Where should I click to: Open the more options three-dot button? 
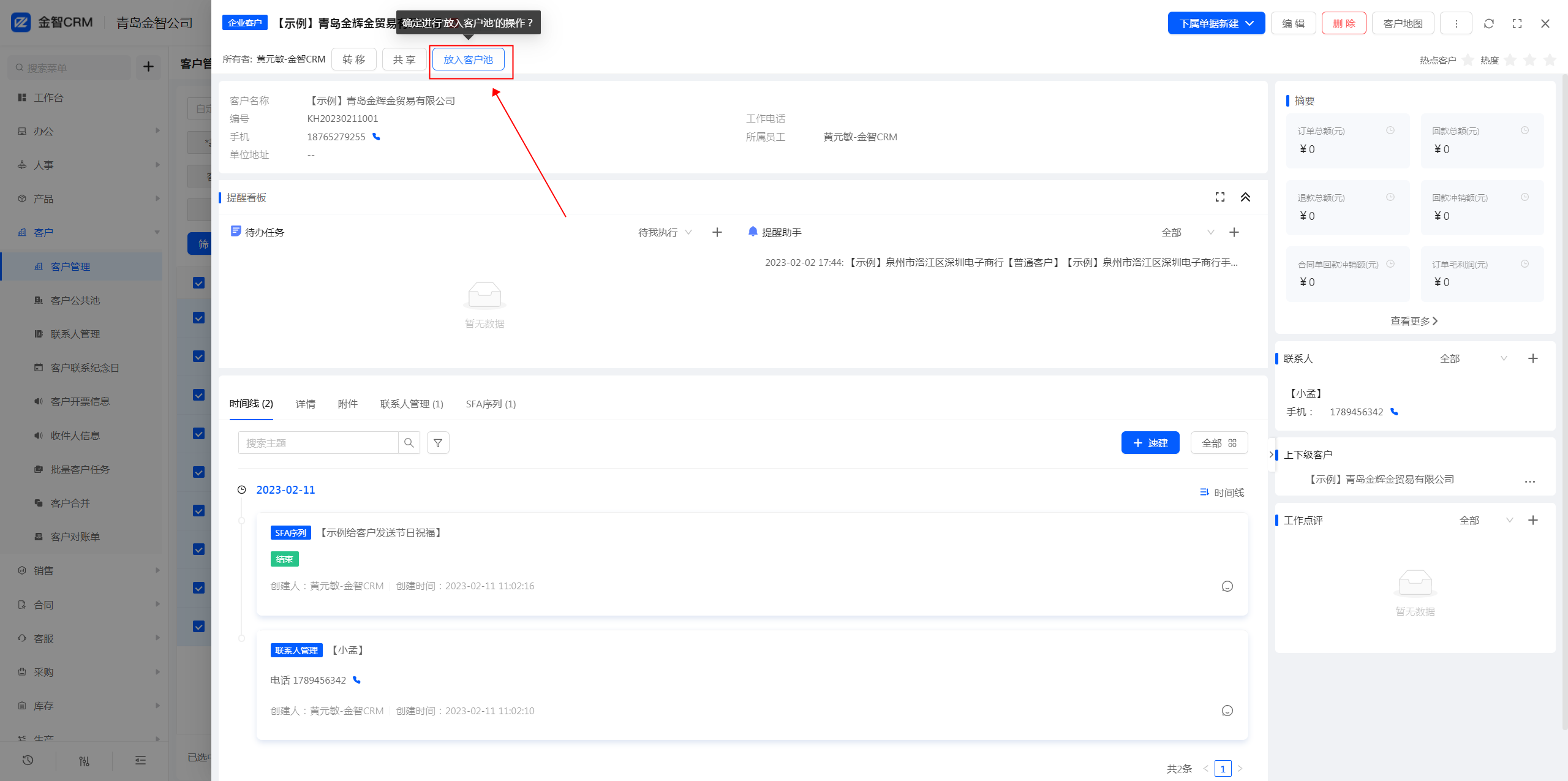pos(1456,23)
